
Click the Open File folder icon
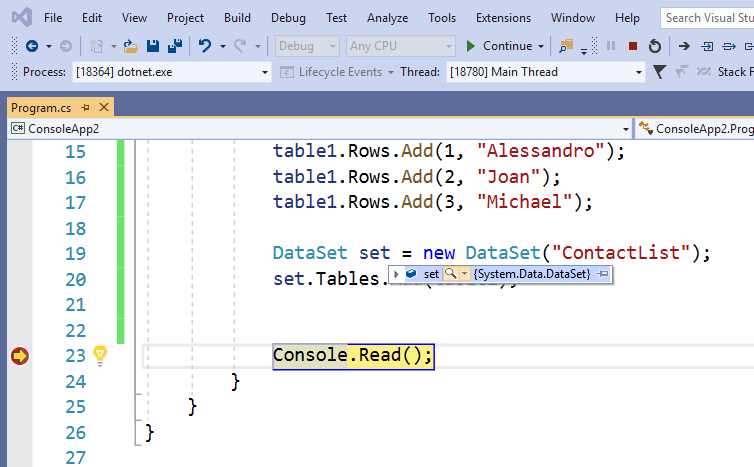pyautogui.click(x=130, y=46)
